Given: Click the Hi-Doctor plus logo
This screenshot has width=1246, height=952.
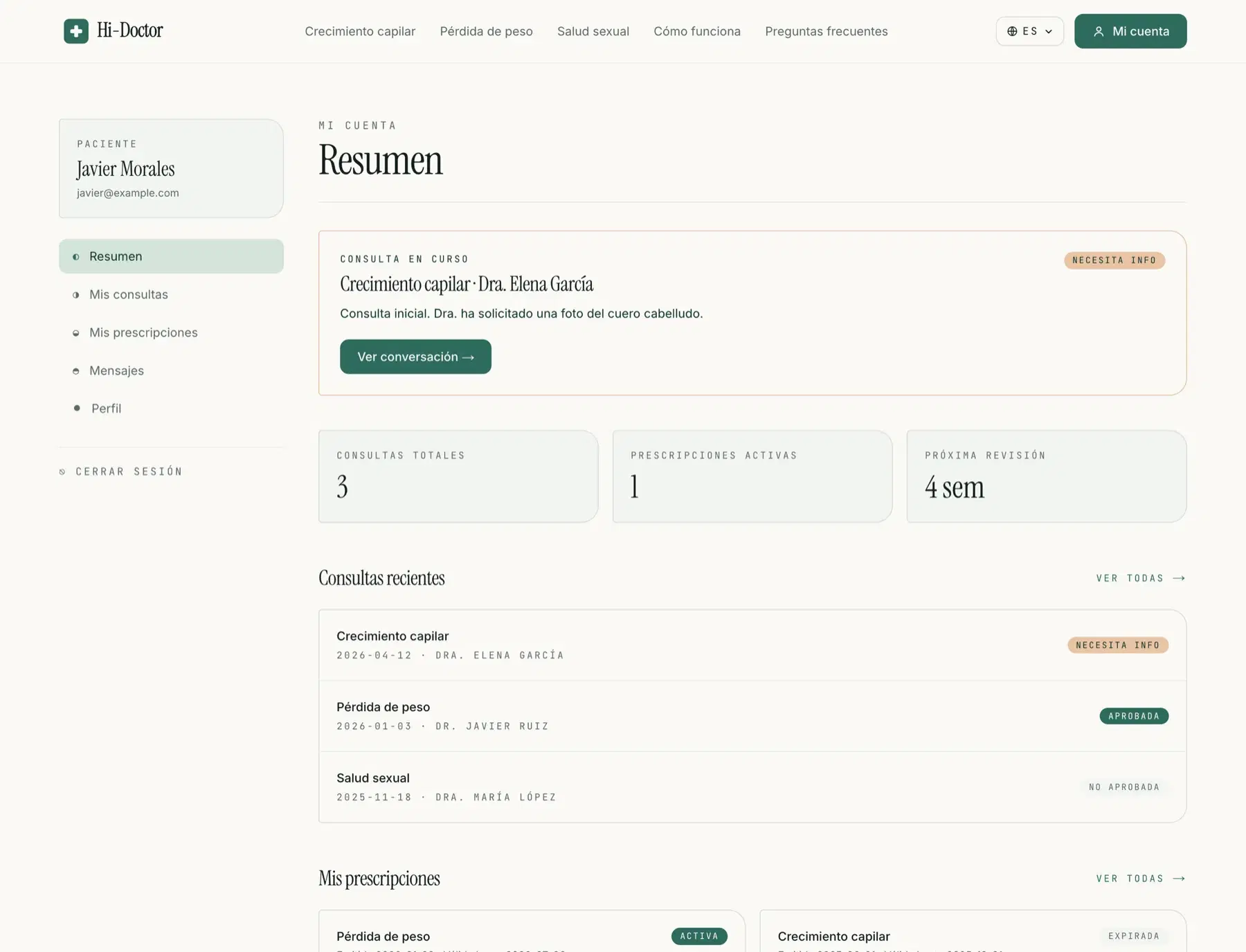Looking at the screenshot, I should [x=76, y=30].
